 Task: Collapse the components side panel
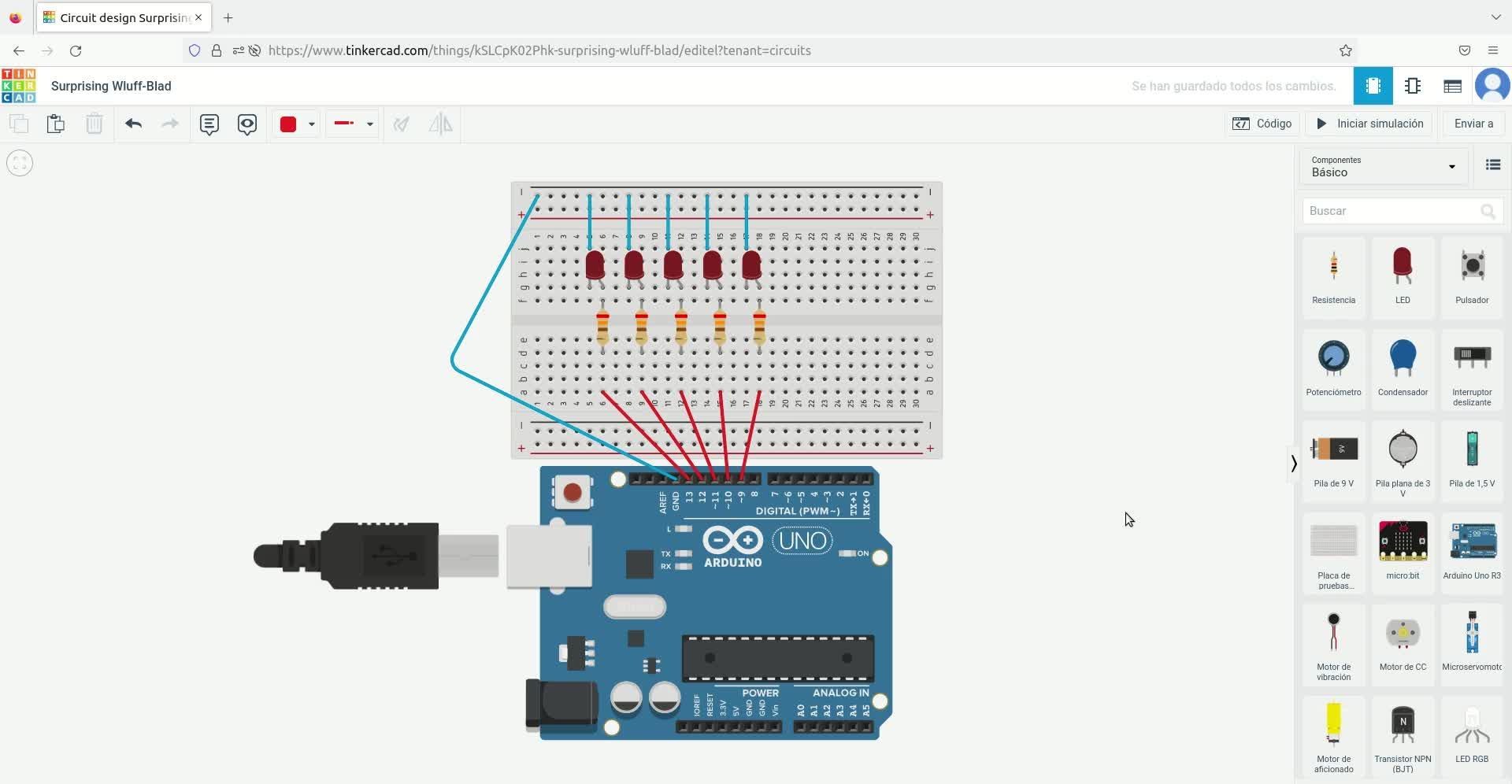[x=1293, y=463]
